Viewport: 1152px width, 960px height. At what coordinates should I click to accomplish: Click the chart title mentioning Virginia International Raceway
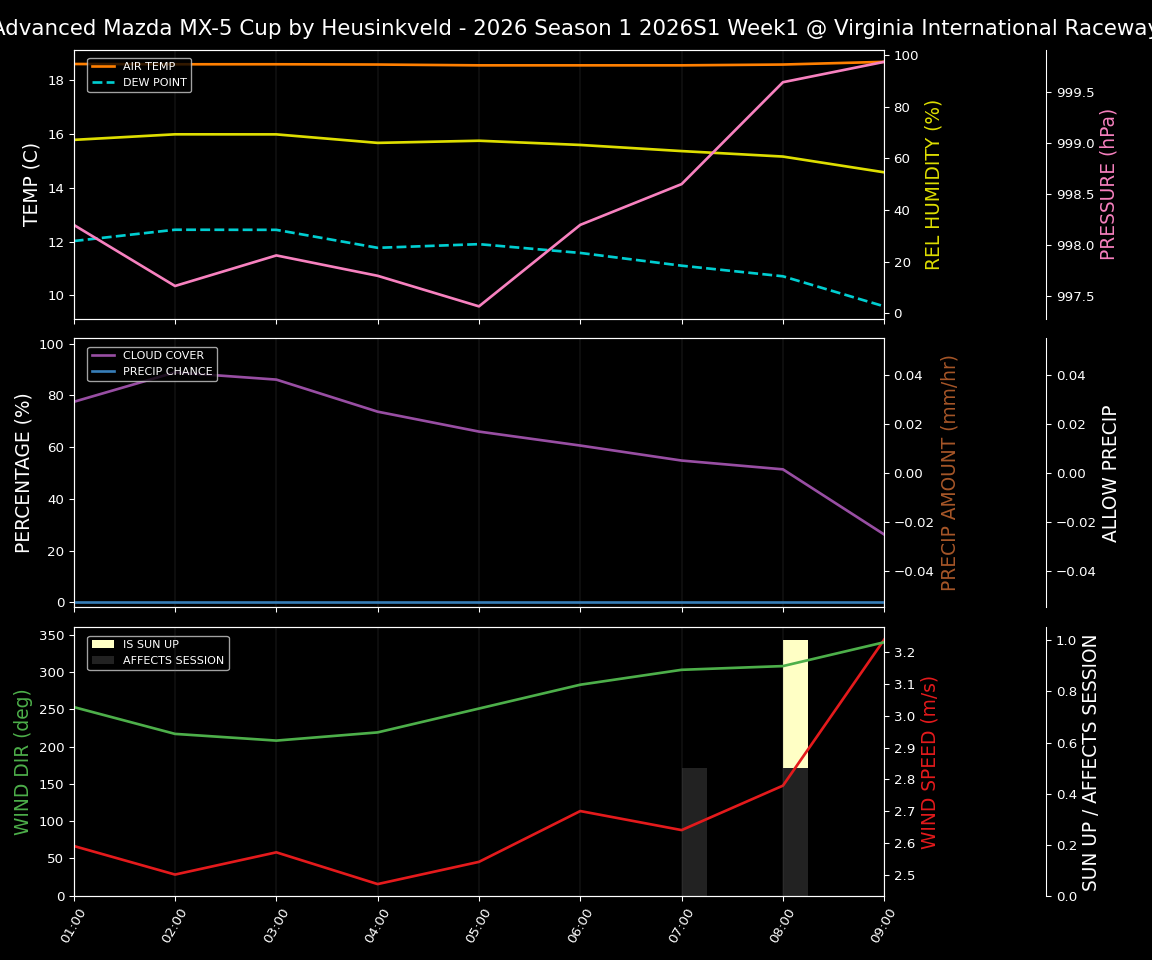576,27
